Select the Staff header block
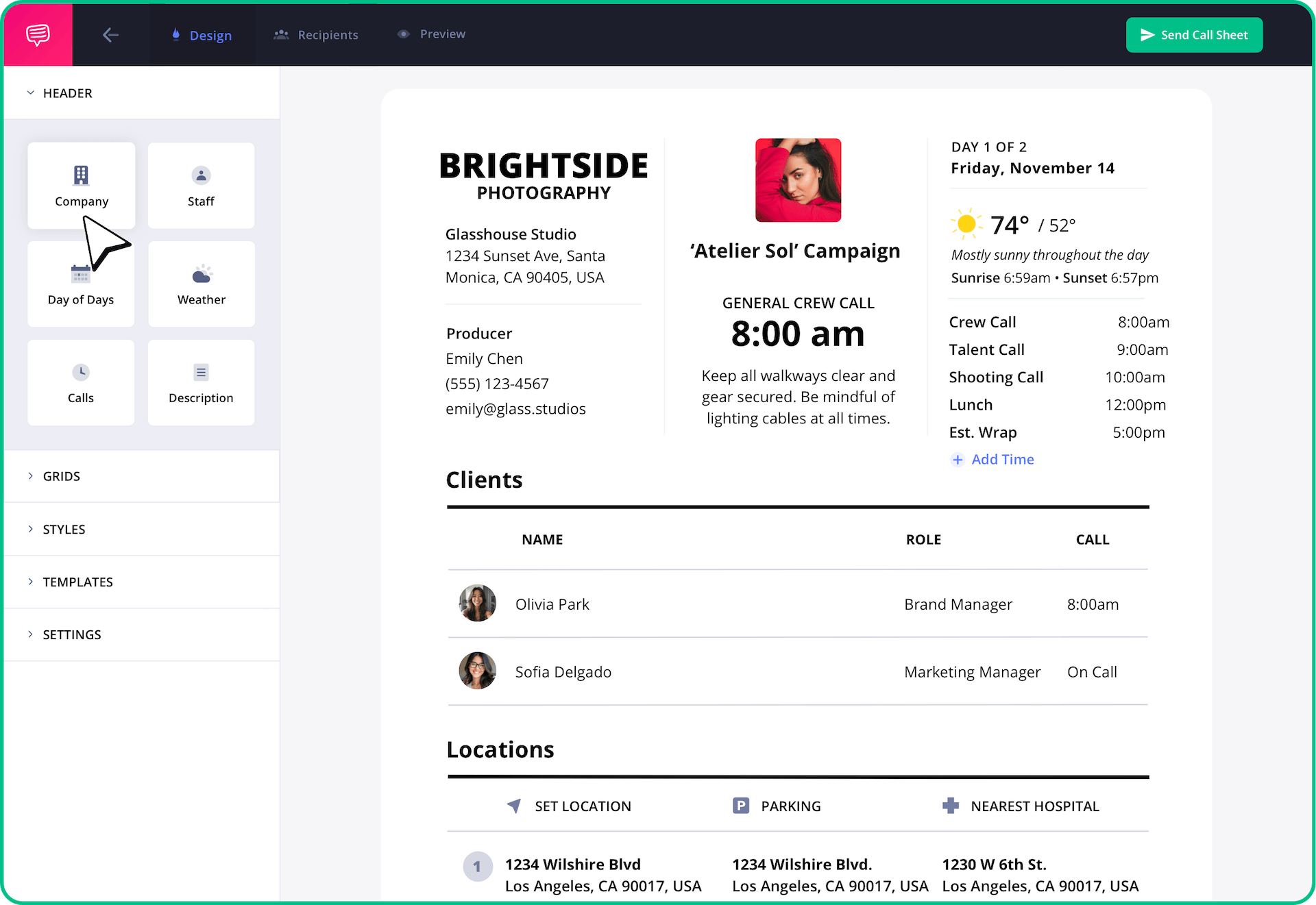 pyautogui.click(x=201, y=185)
